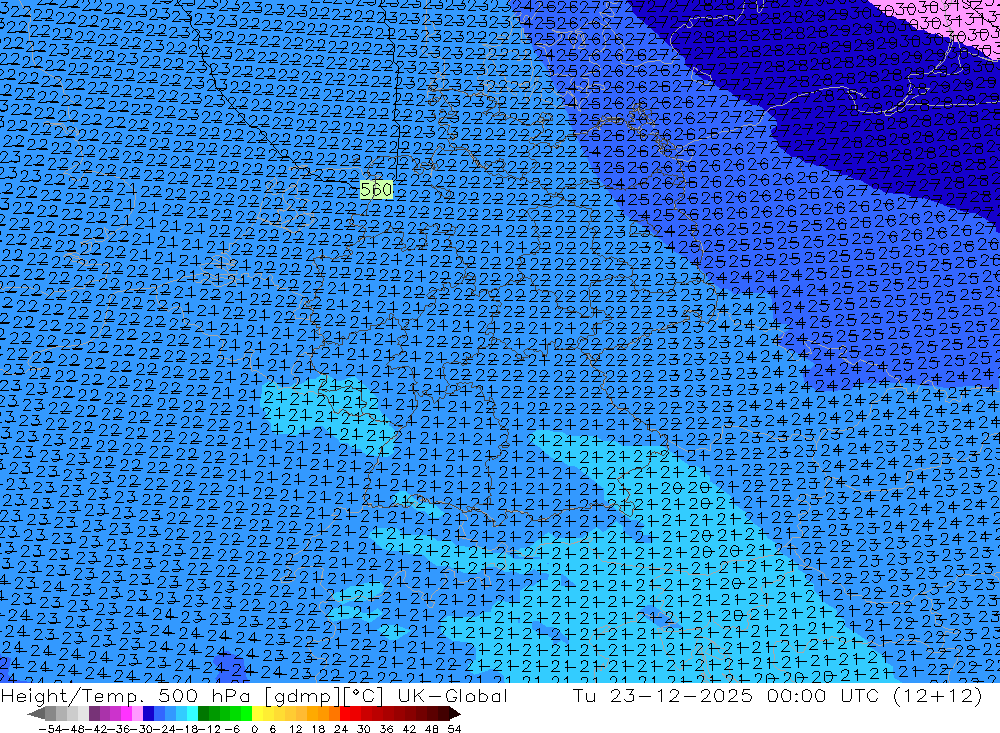Click the 54 value label on the temperature scale
This screenshot has height=733, width=1000.
coord(454,729)
